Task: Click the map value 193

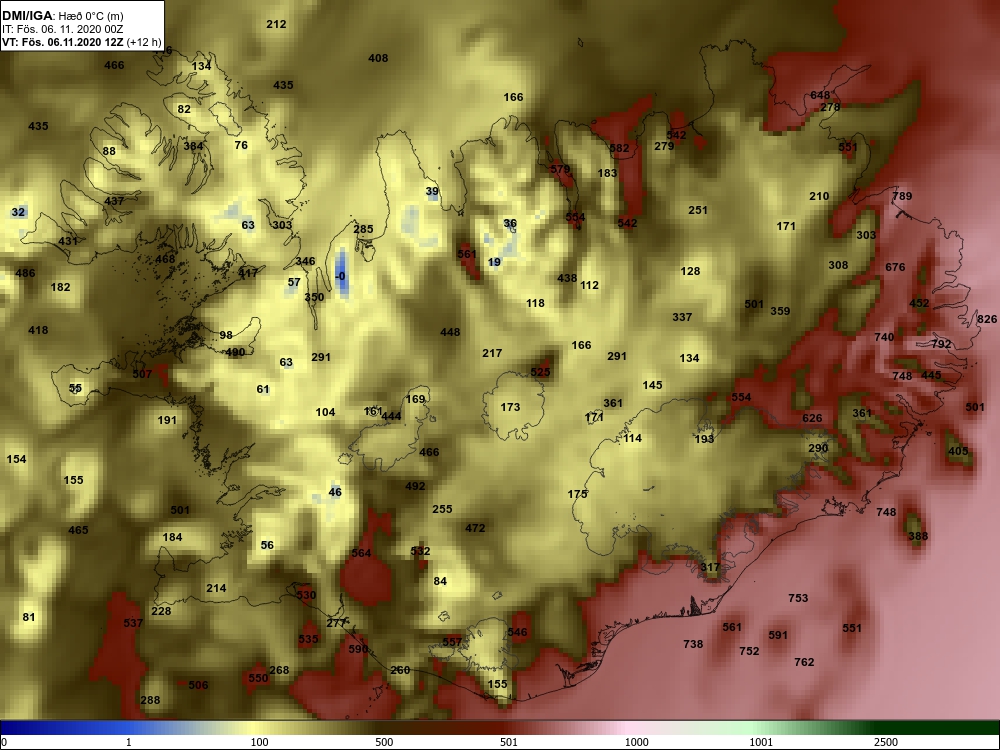Action: click(x=704, y=439)
